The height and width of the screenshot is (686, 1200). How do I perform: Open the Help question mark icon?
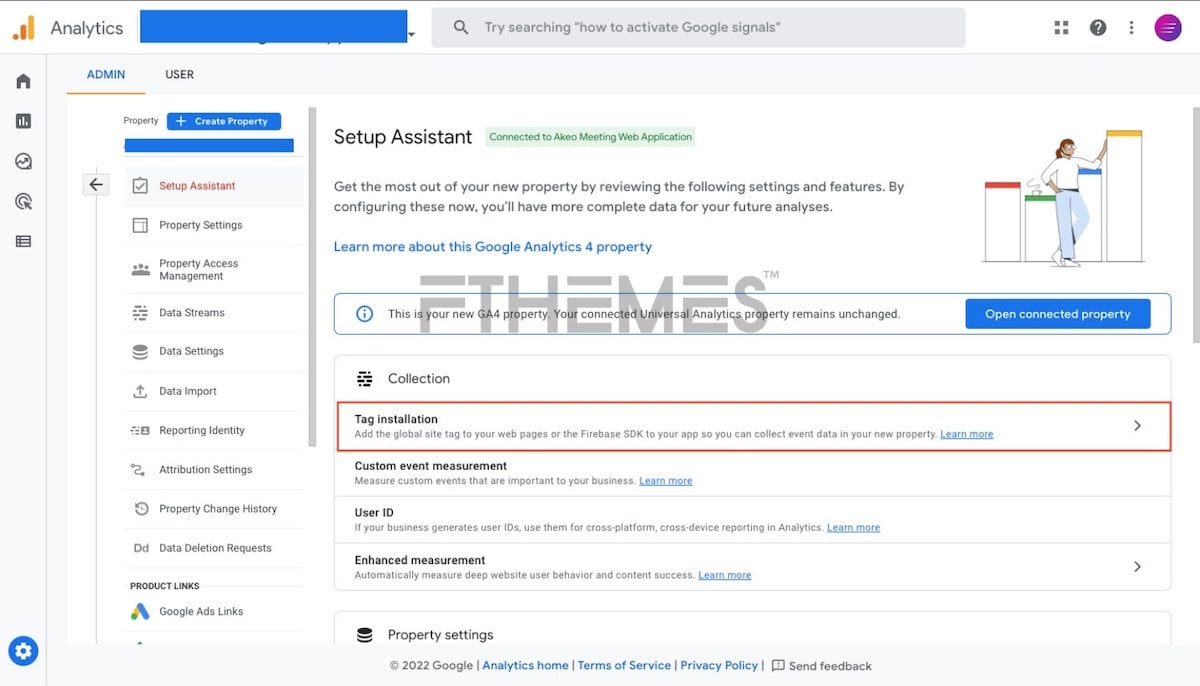(1098, 28)
